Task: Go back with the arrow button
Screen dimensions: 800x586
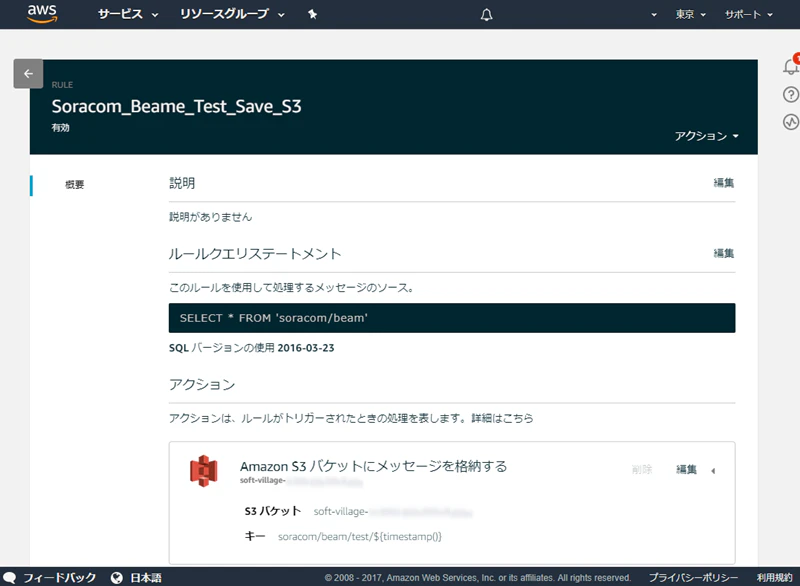Action: tap(29, 73)
